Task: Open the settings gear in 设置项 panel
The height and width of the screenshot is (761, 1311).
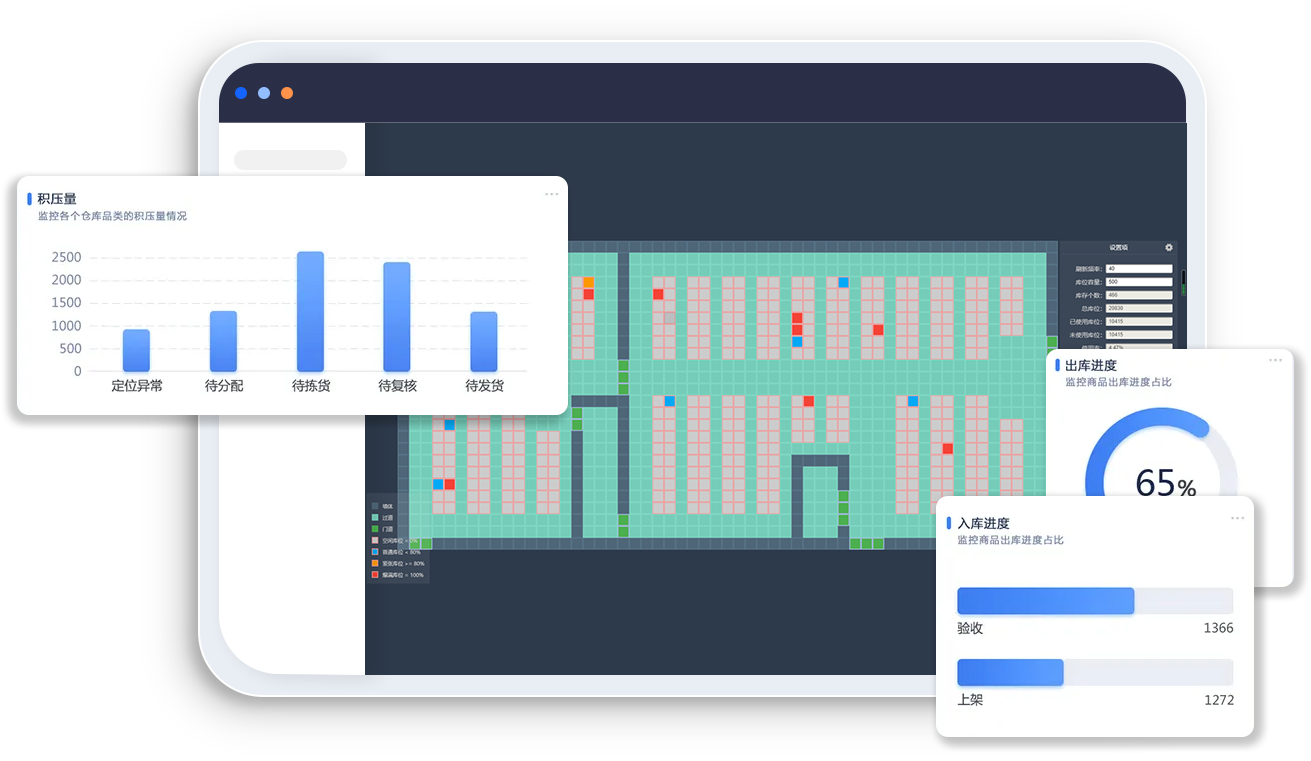Action: [x=1169, y=247]
